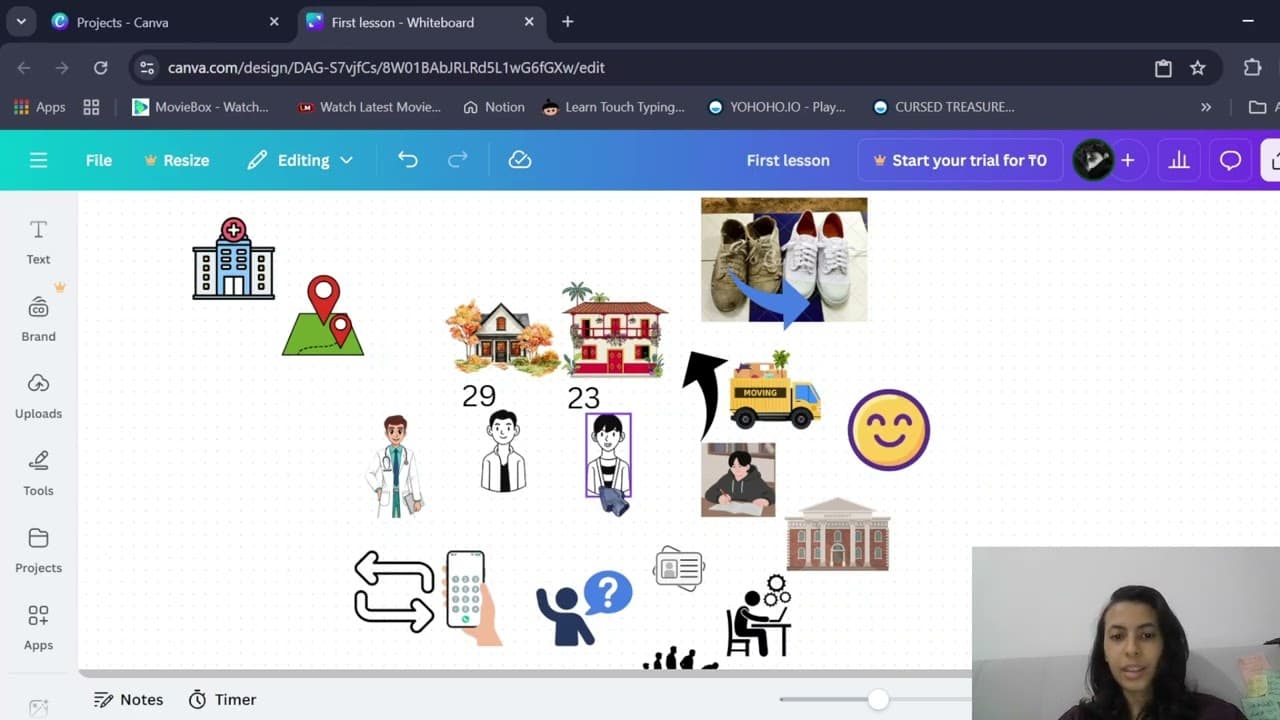Open the Apps panel in sidebar
This screenshot has height=720, width=1280.
[38, 627]
